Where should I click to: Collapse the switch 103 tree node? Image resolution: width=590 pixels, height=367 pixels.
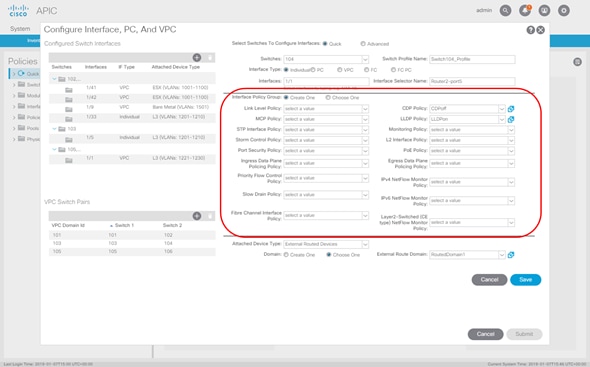pos(54,129)
